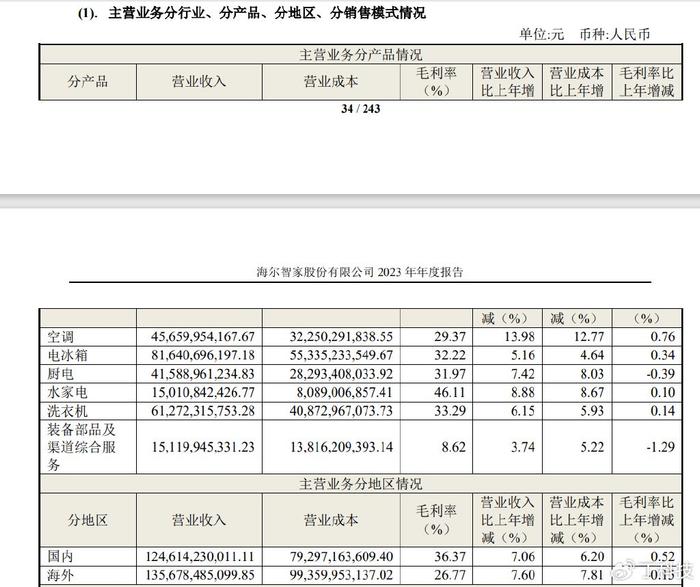Screen dimensions: 700x587
Task: Select 空调 revenue 45,659,954,167.67
Action: point(203,336)
